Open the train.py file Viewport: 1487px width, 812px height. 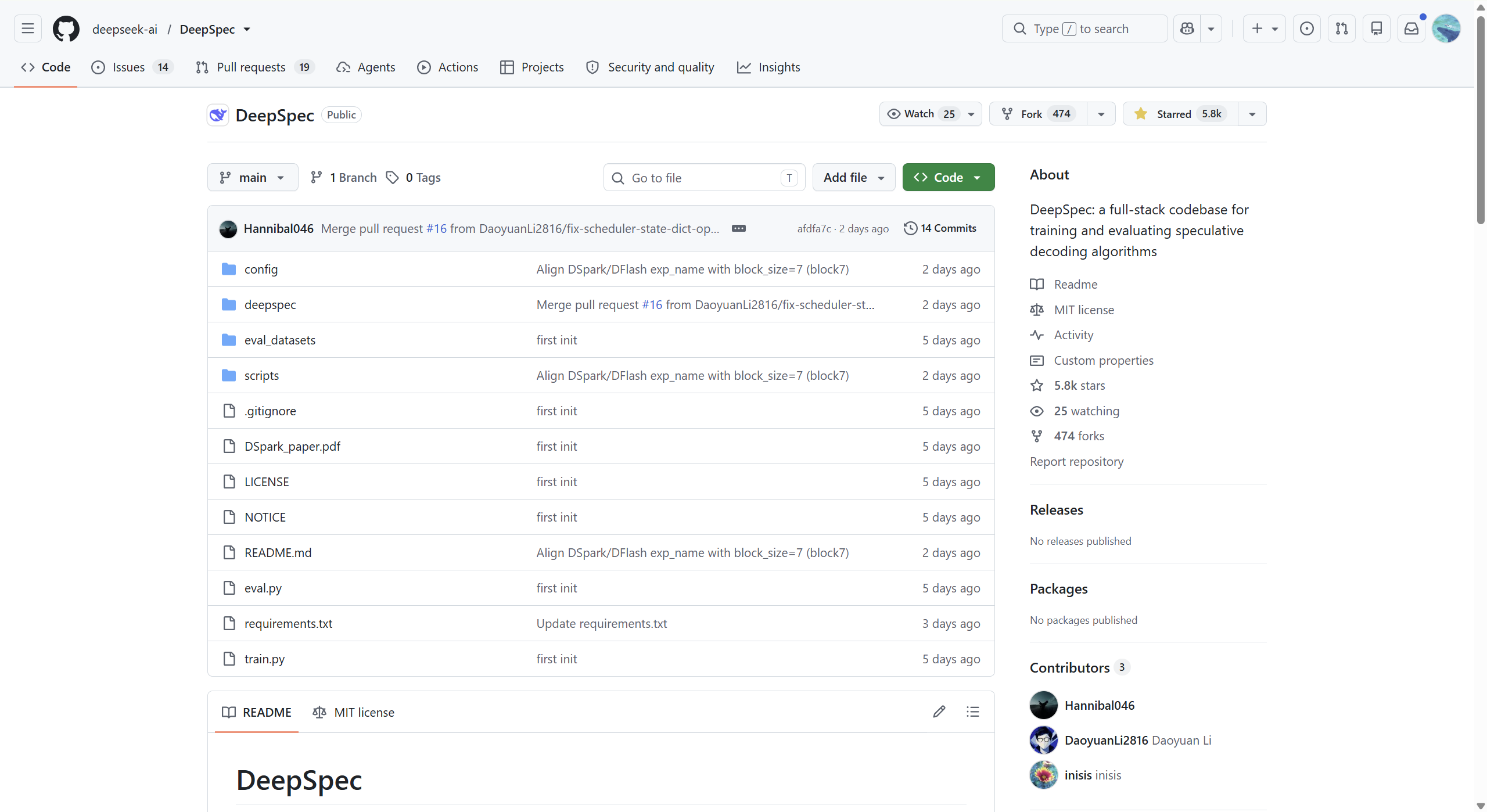pyautogui.click(x=264, y=659)
